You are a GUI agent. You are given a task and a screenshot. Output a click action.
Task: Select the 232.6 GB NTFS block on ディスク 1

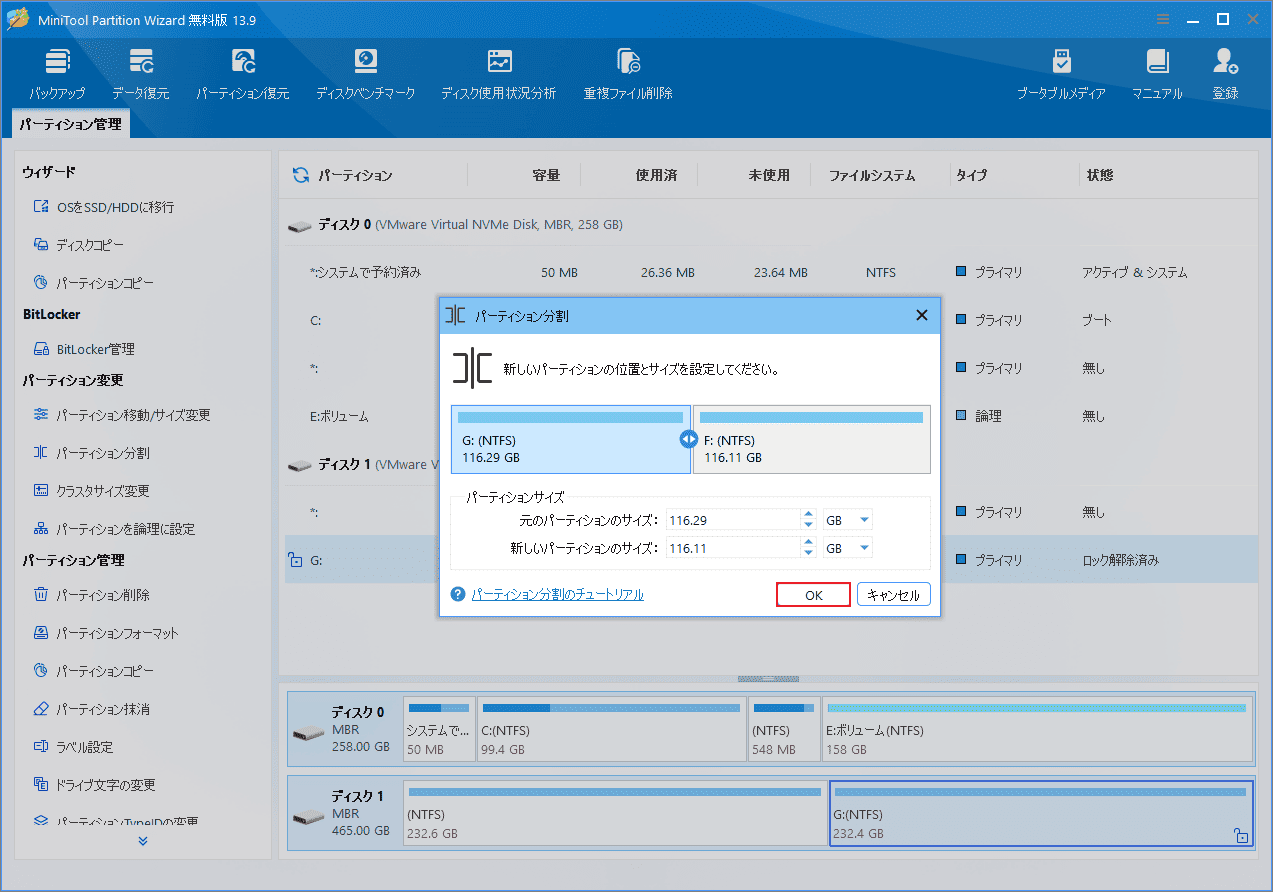click(615, 813)
